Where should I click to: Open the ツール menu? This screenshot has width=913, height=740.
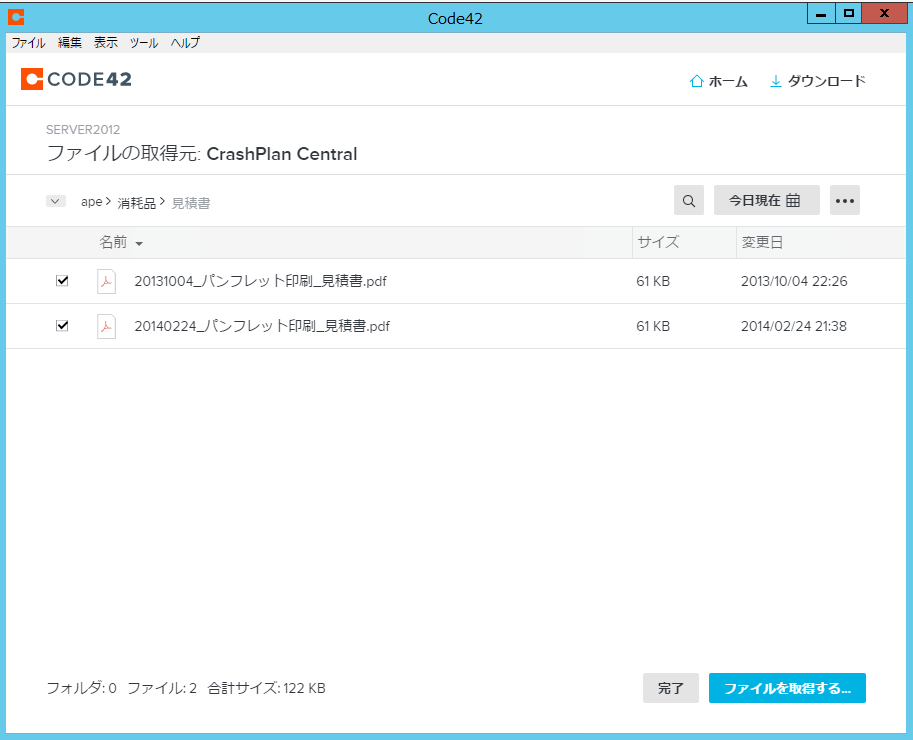pyautogui.click(x=144, y=43)
